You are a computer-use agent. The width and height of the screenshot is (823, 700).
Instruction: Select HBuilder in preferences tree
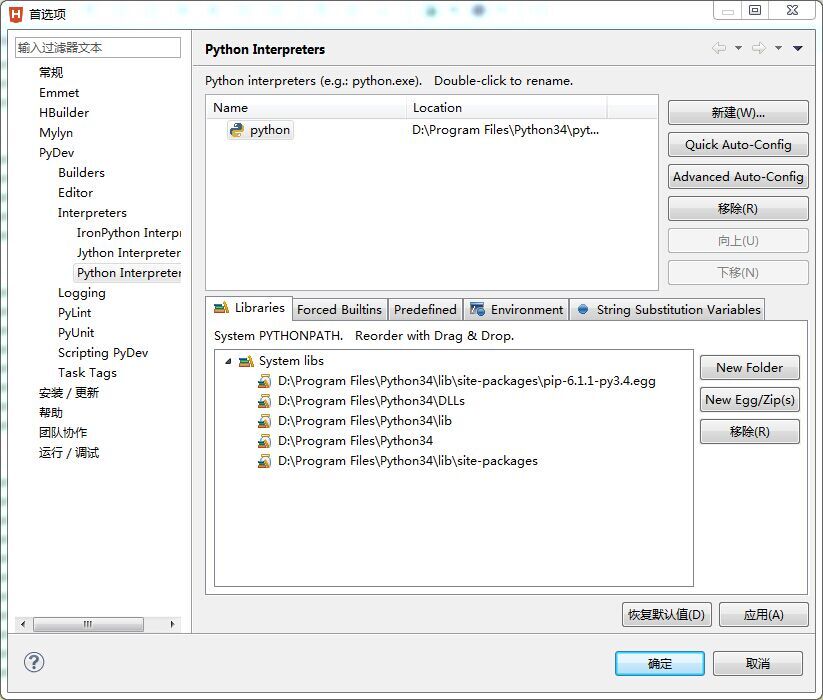click(x=64, y=113)
